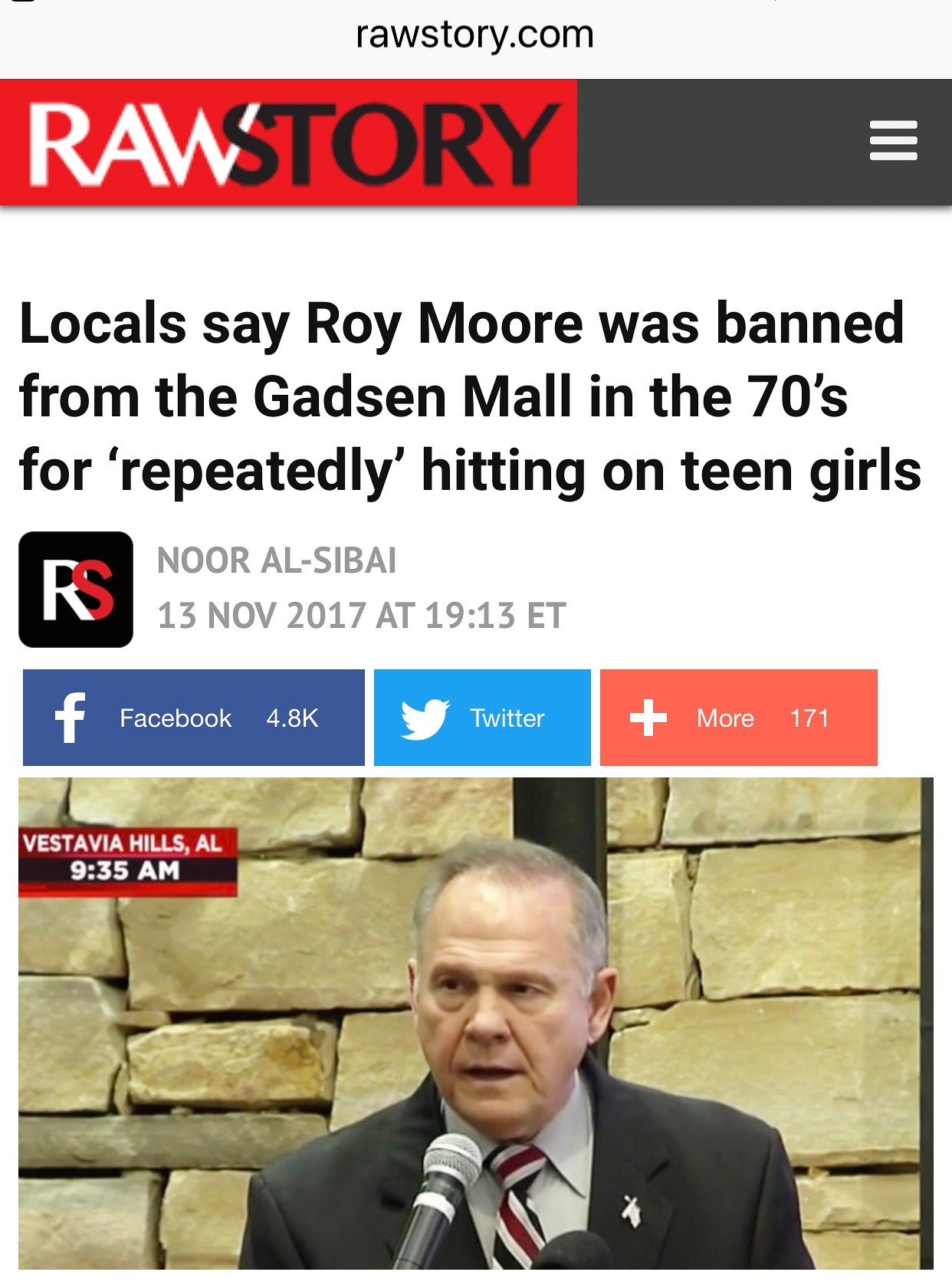Click the Raw Story logo banner
Viewport: 952px width, 1285px height.
click(x=289, y=143)
